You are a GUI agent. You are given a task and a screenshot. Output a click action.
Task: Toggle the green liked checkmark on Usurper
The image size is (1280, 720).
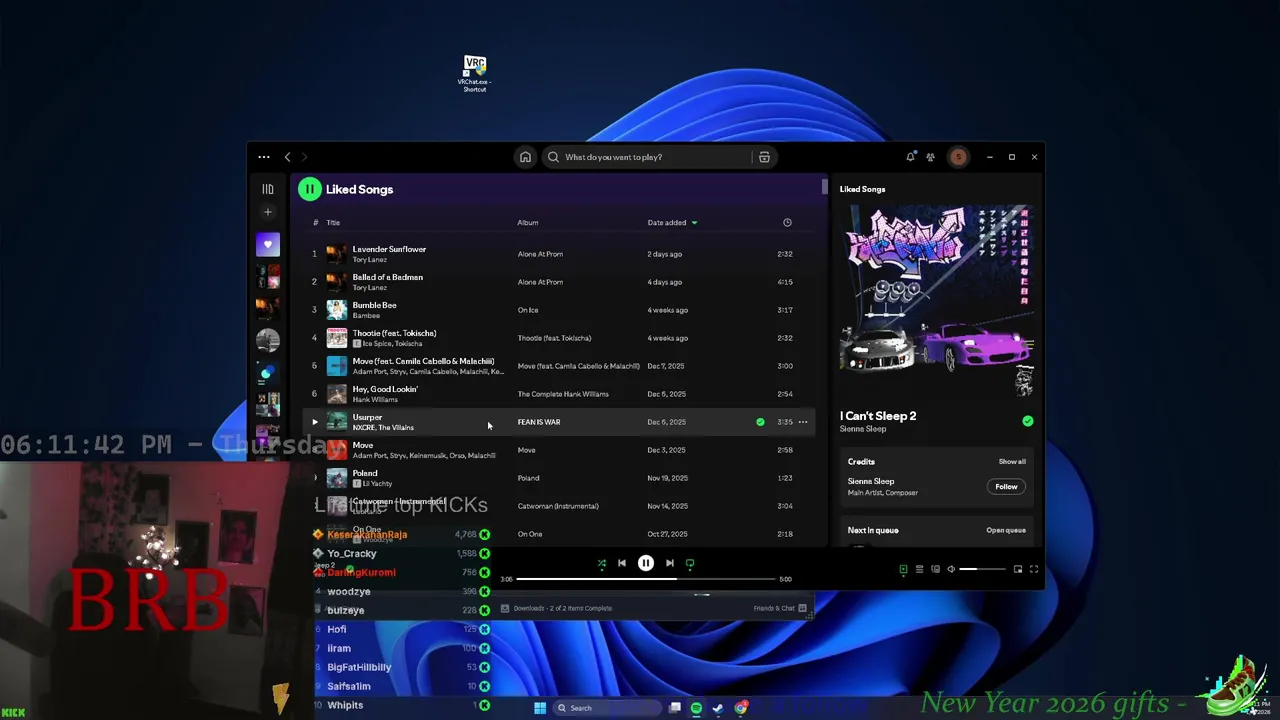(760, 422)
